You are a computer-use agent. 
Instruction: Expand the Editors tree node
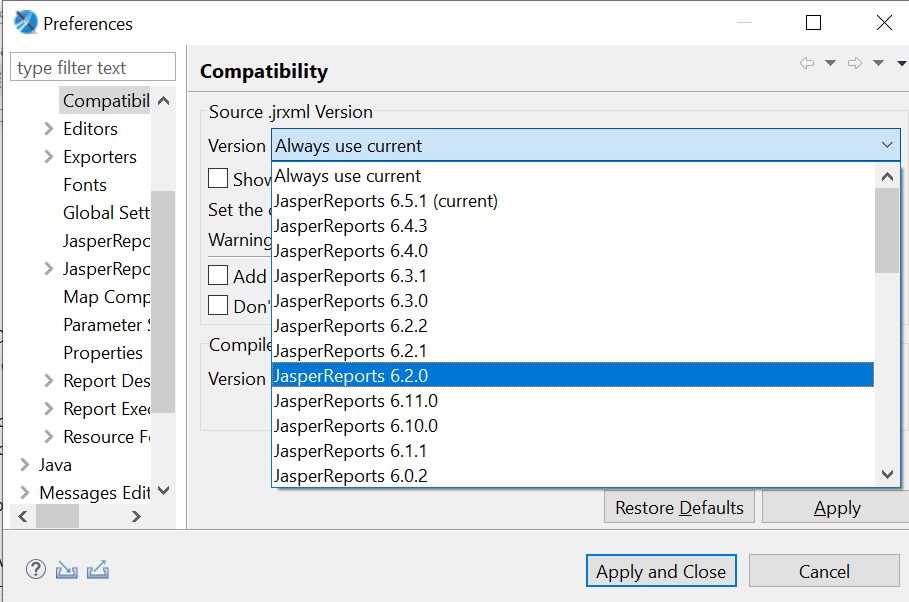point(49,128)
